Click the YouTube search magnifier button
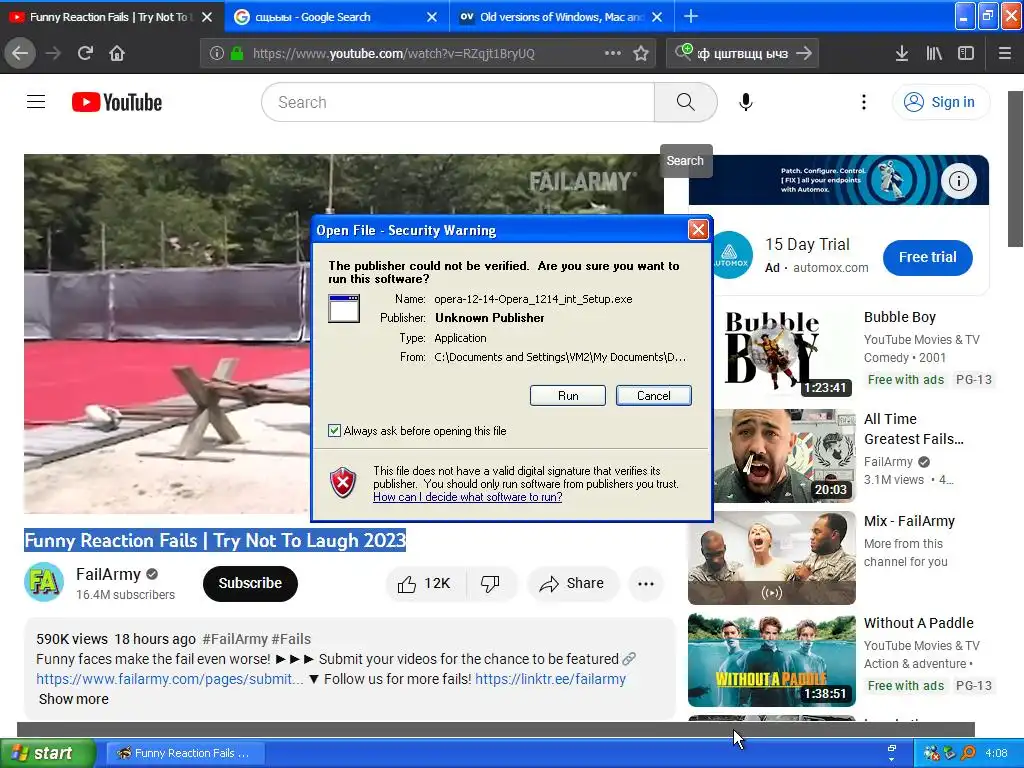This screenshot has height=768, width=1024. coord(685,102)
